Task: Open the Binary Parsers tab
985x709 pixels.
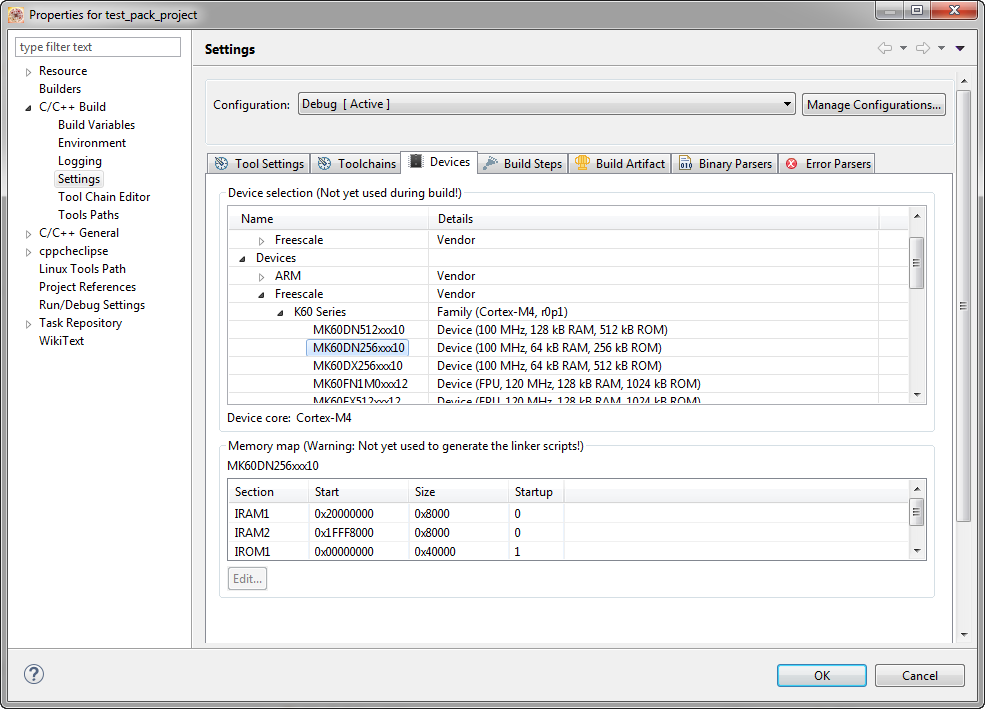Action: tap(725, 164)
